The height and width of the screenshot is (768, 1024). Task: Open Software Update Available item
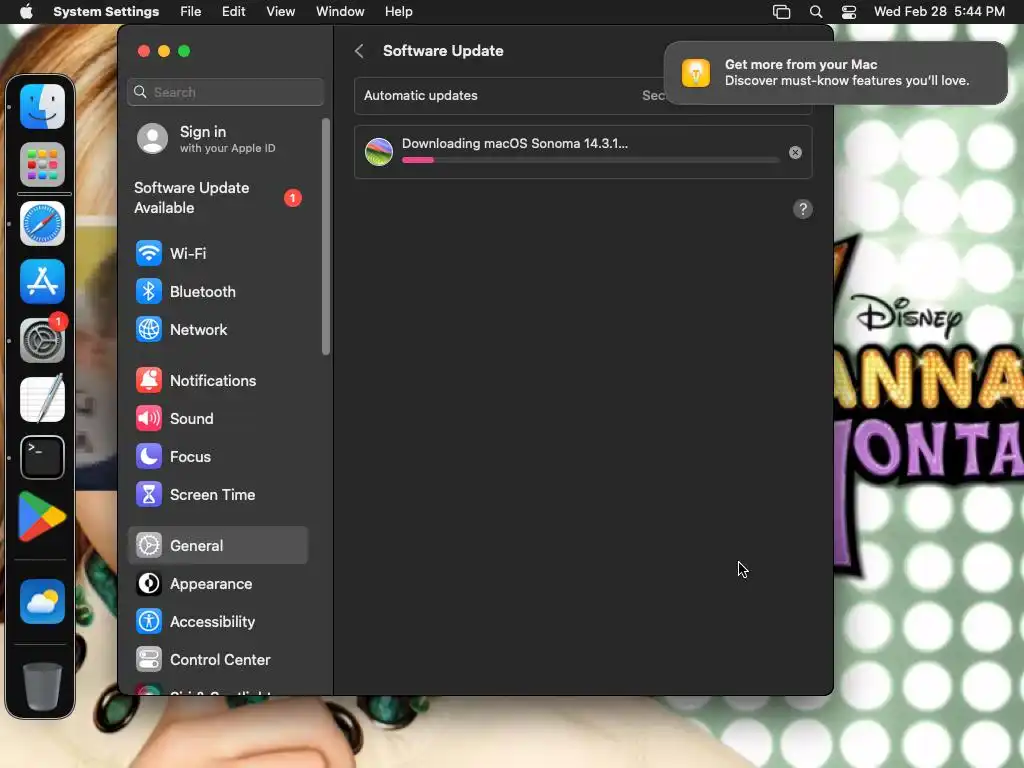[218, 198]
